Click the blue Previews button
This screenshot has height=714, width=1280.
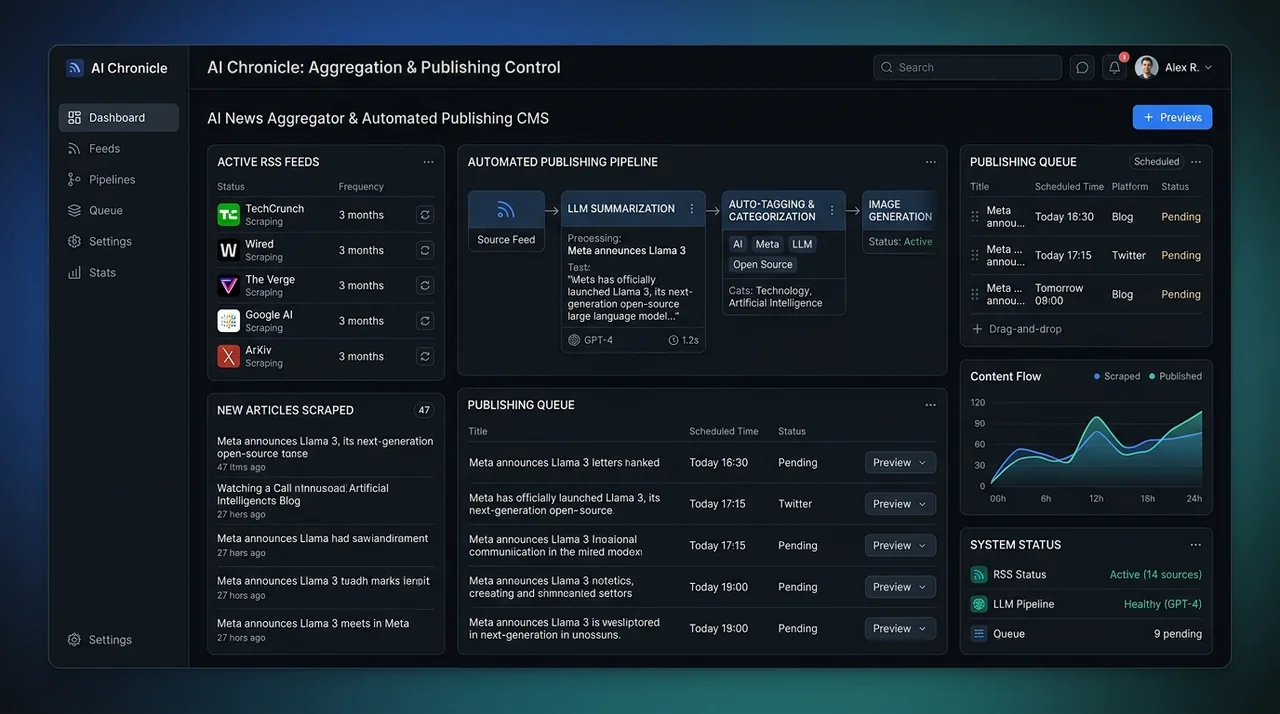[x=1172, y=117]
